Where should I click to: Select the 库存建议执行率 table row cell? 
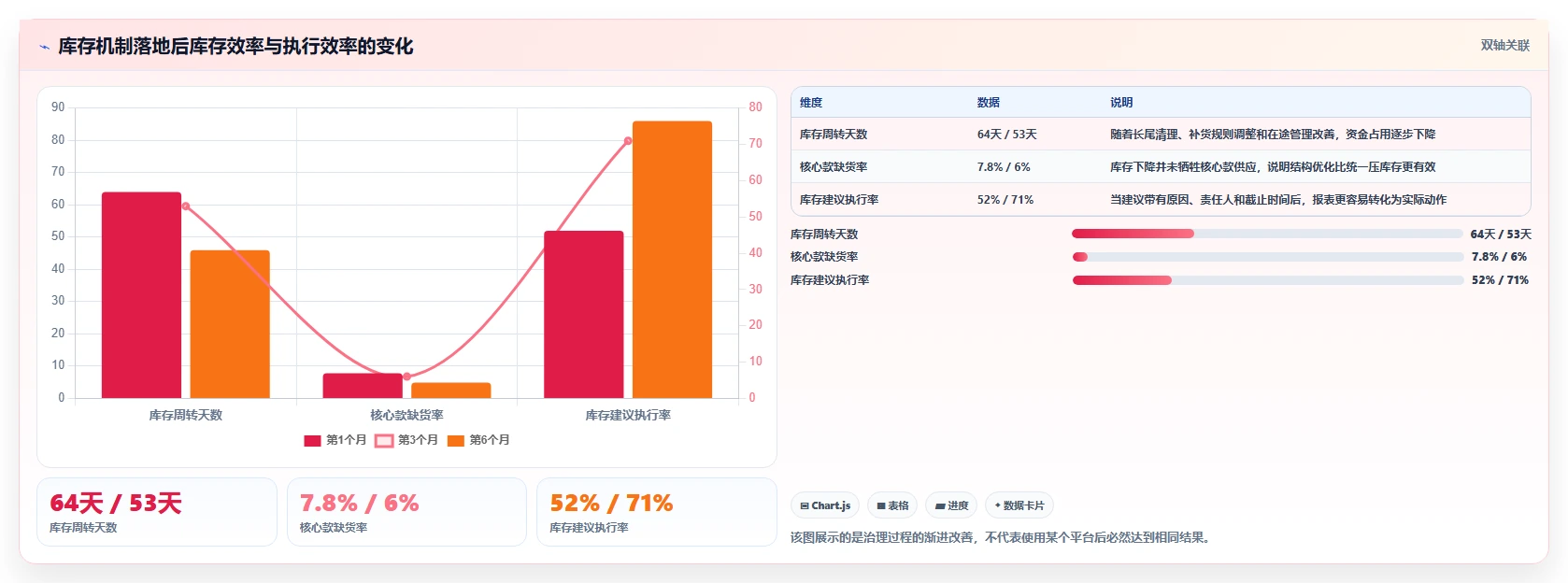coord(839,200)
